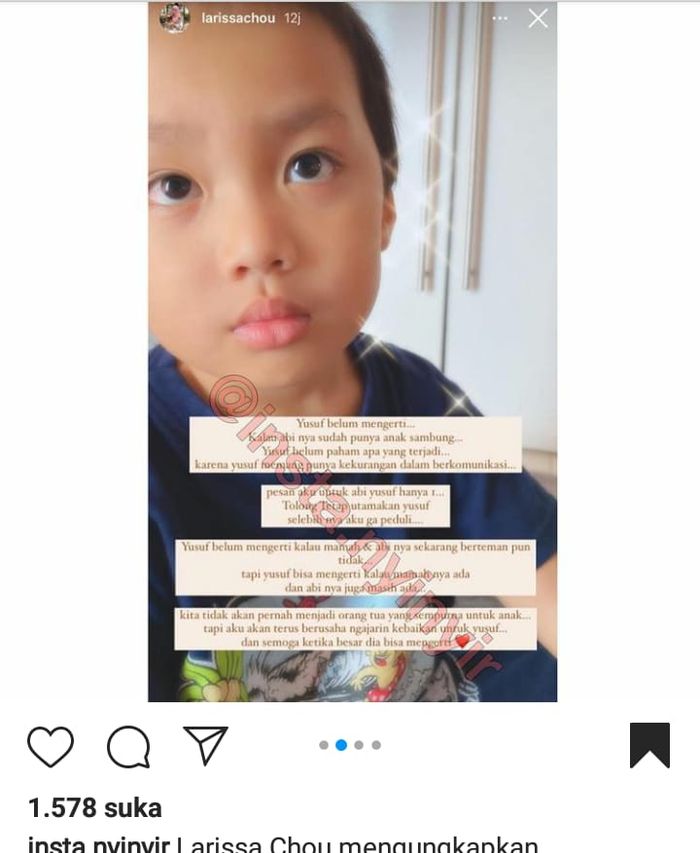Open comments via the speech bubble icon
This screenshot has width=700, height=853.
click(129, 746)
